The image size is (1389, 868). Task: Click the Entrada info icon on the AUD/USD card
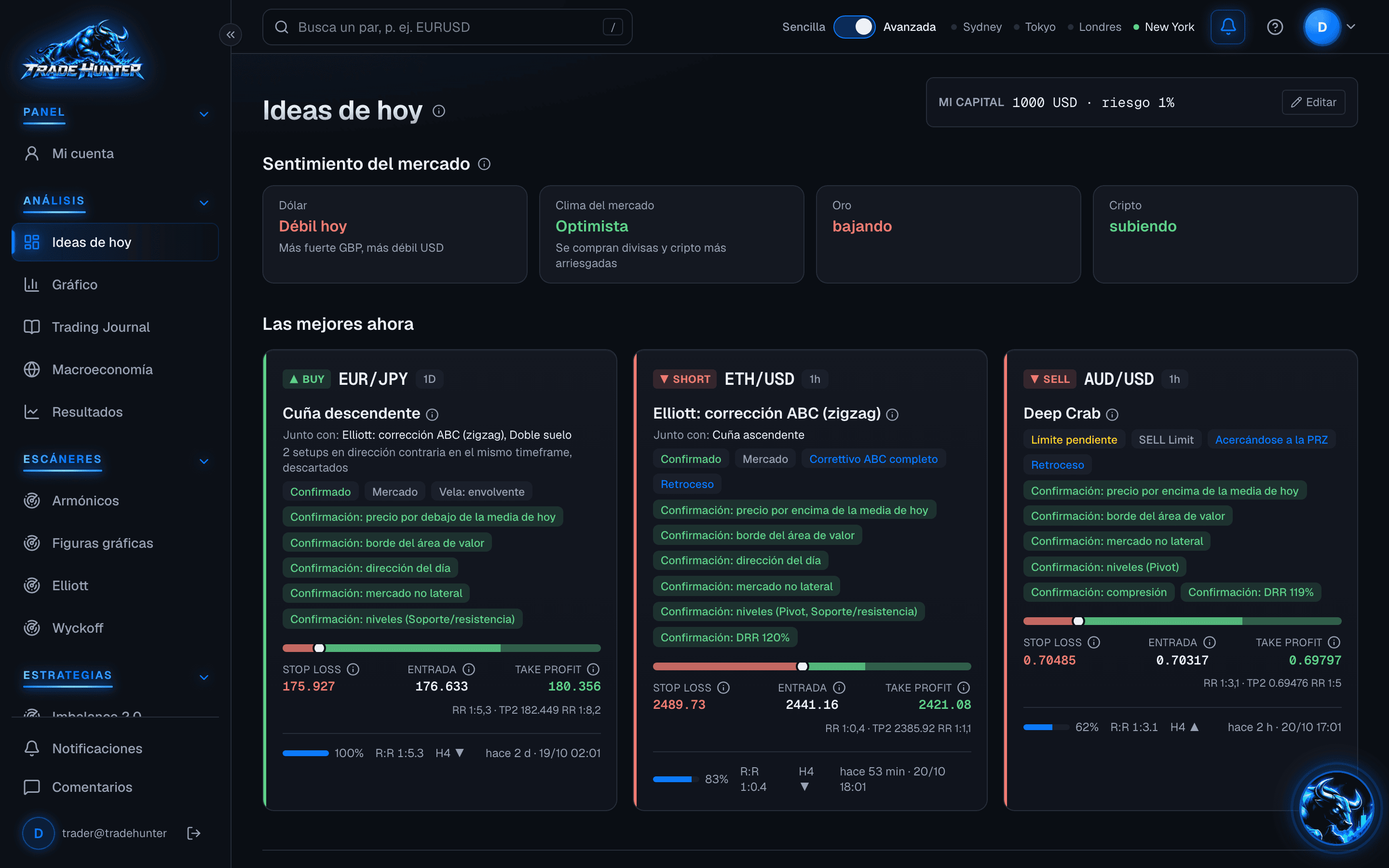(1210, 642)
